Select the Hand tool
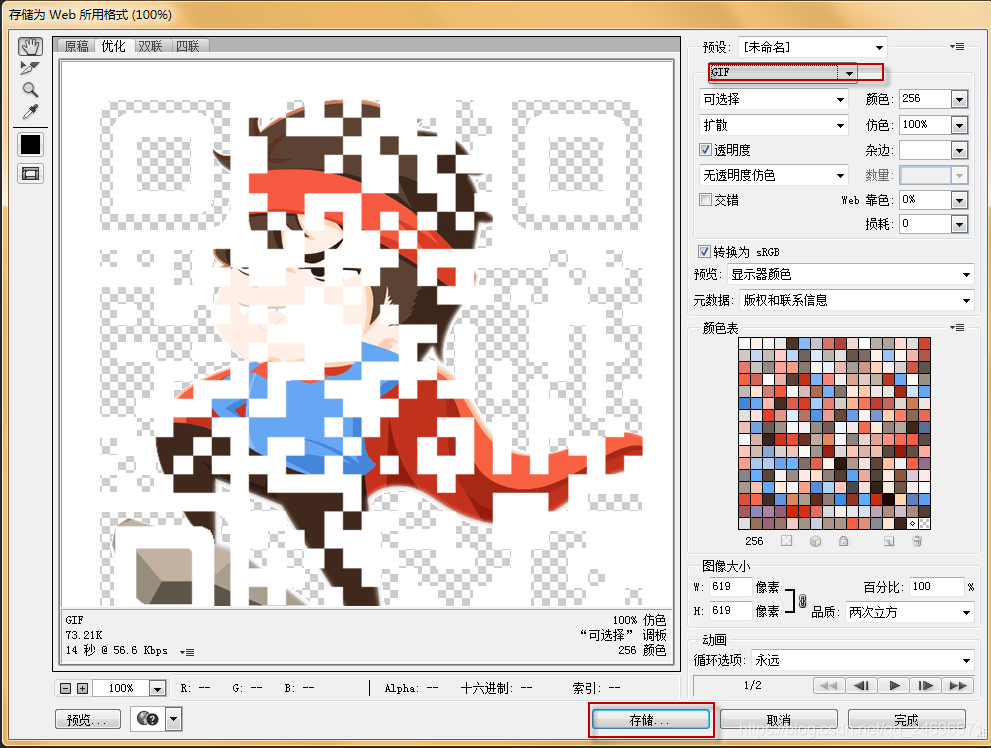 (x=30, y=46)
